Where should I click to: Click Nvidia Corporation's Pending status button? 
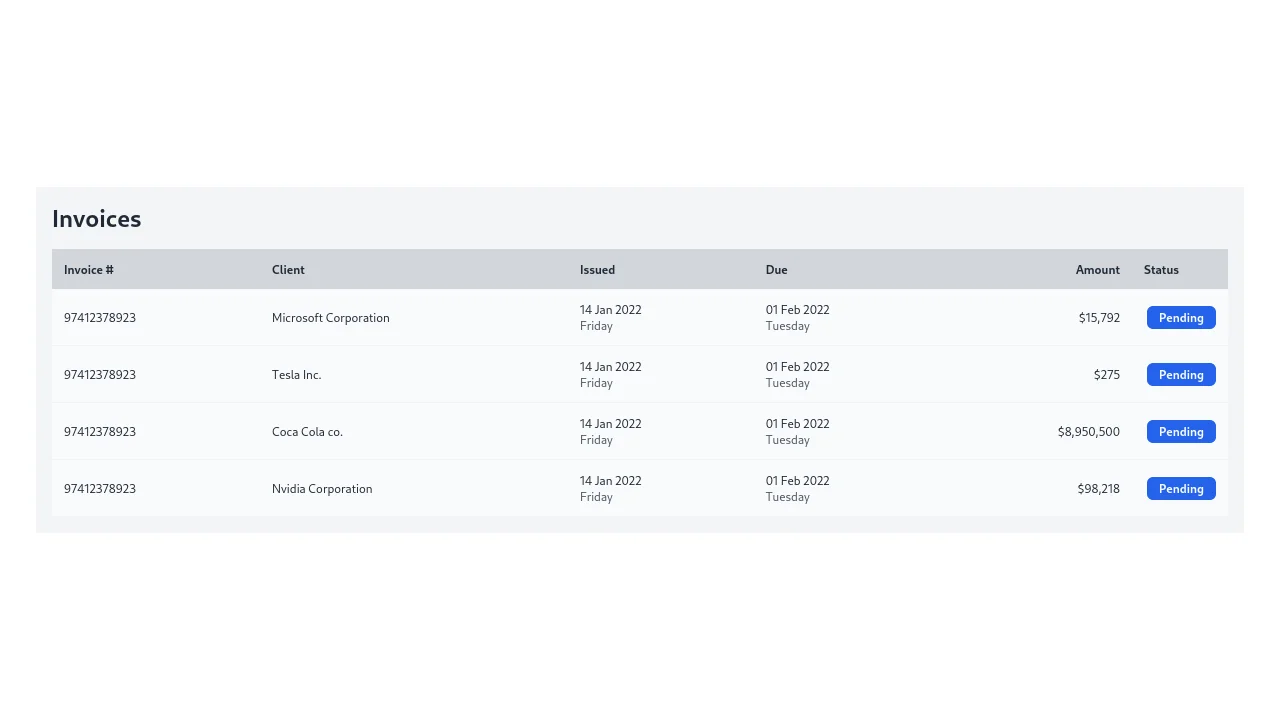tap(1181, 489)
